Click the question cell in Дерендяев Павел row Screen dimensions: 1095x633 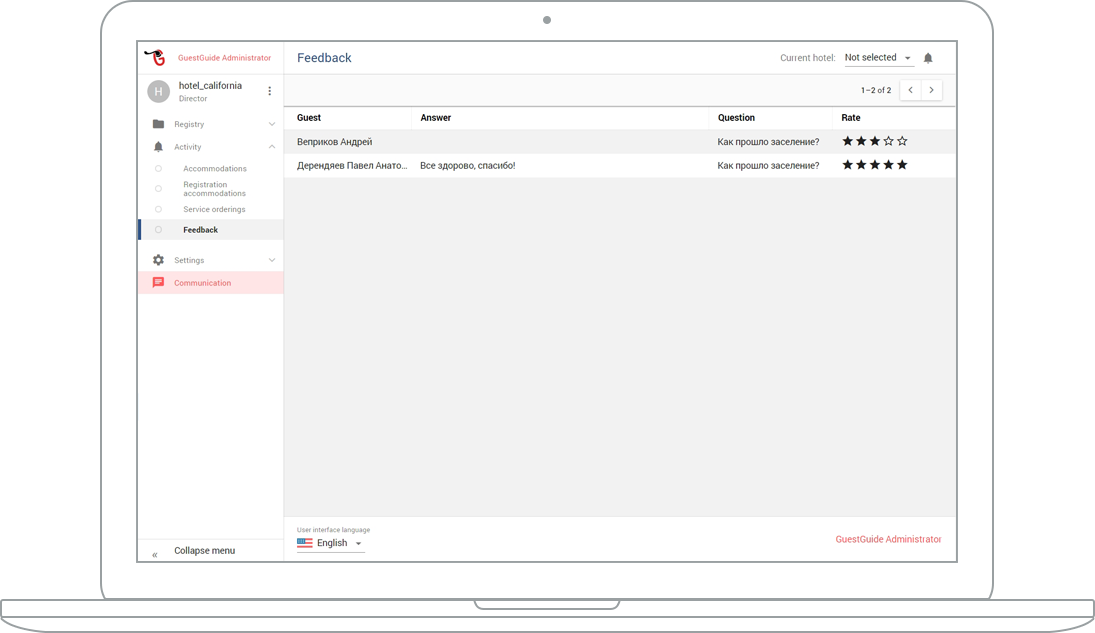pos(768,166)
